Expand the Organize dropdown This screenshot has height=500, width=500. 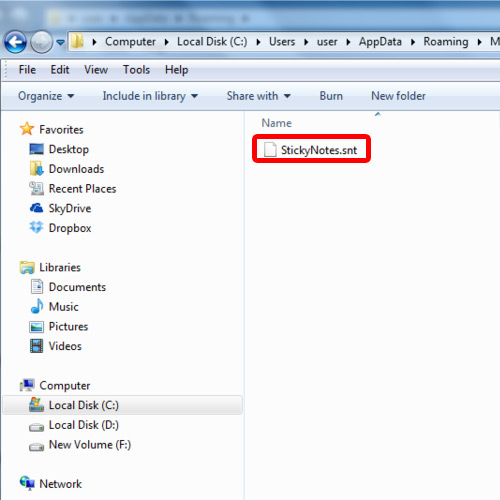pos(46,96)
